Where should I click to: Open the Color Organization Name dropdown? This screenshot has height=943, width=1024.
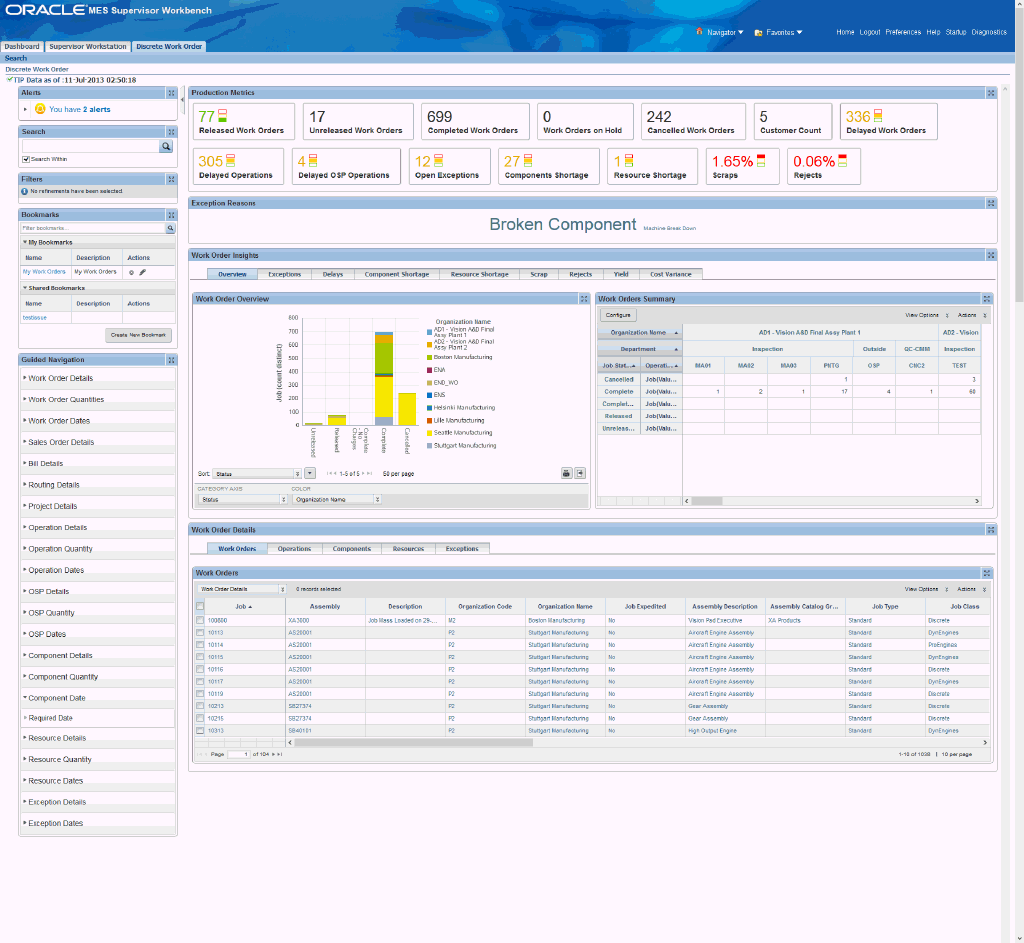[336, 500]
